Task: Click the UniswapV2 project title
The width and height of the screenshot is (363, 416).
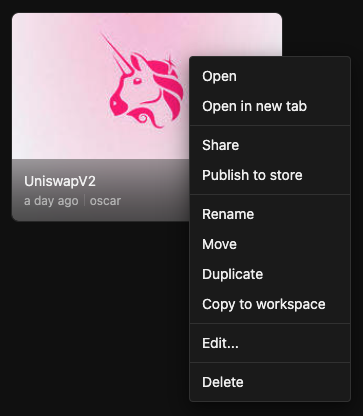Action: click(60, 181)
